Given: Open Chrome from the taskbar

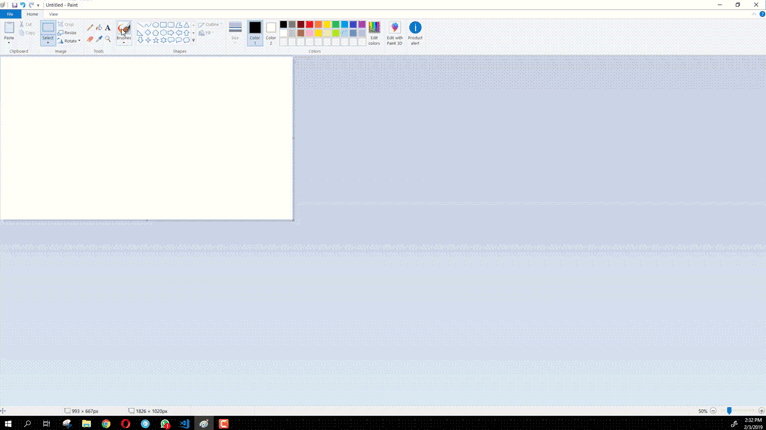Looking at the screenshot, I should click(x=106, y=424).
